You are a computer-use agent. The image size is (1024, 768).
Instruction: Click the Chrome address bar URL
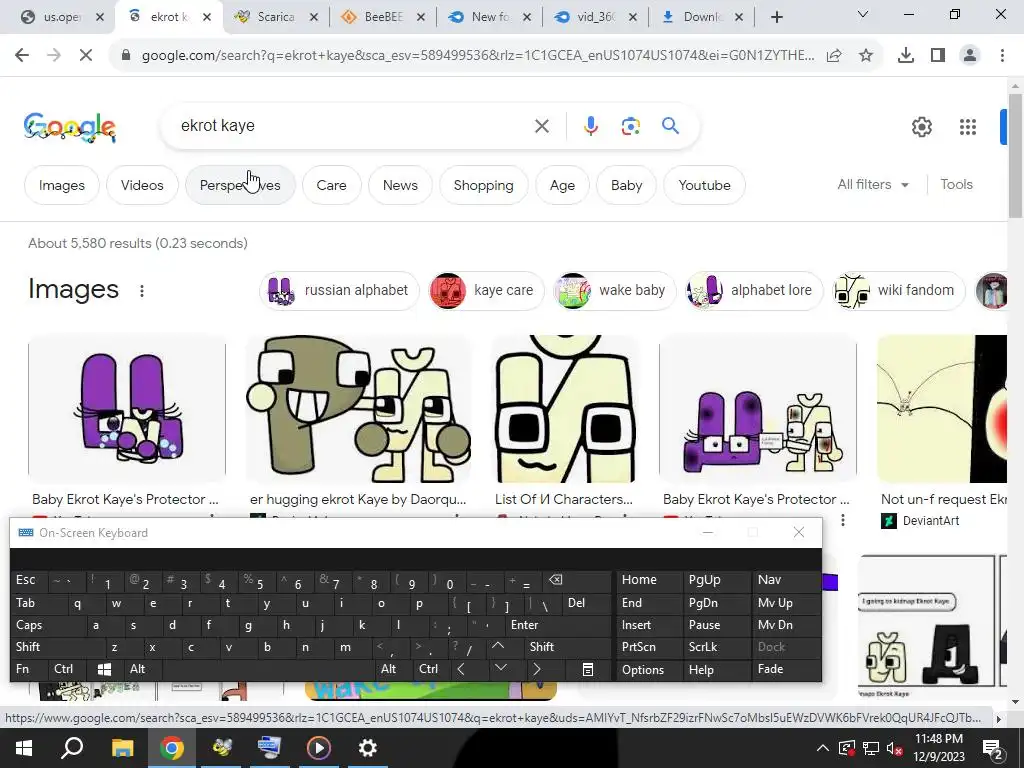(x=477, y=56)
